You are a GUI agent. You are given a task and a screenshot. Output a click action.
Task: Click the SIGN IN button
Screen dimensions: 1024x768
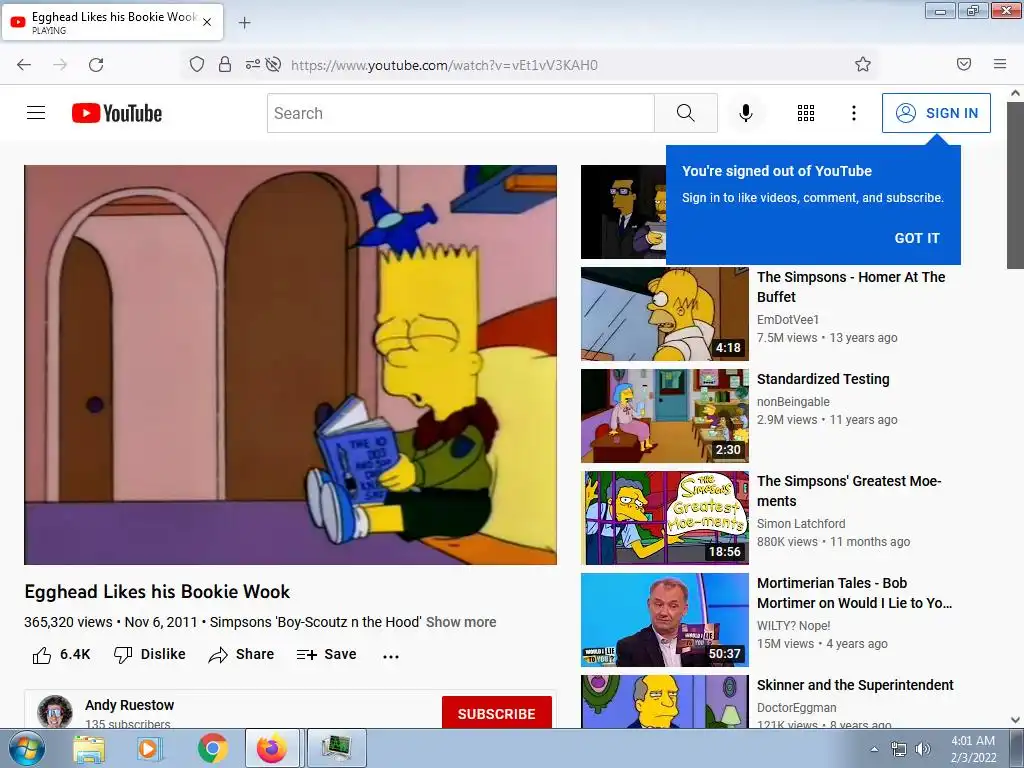[936, 113]
